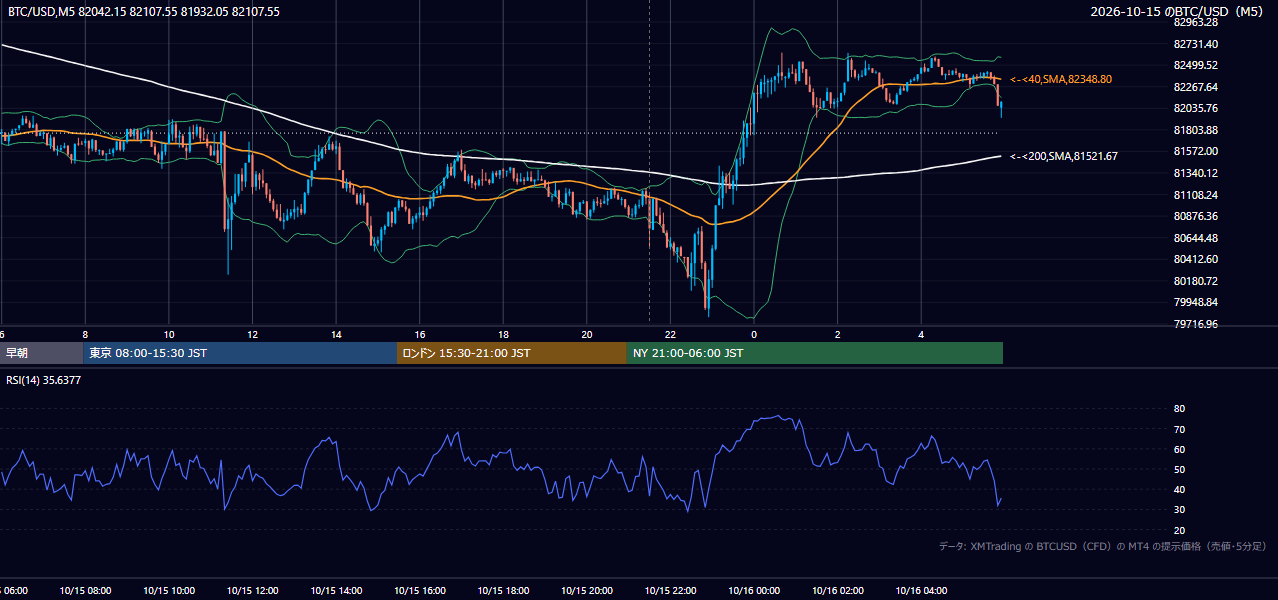Image resolution: width=1278 pixels, height=600 pixels.
Task: Click hour tick 16 on price chart time axis
Action: pos(420,335)
